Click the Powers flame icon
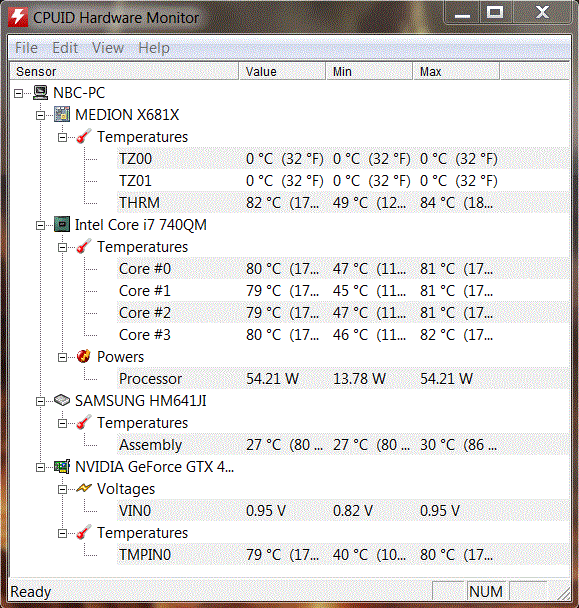This screenshot has width=579, height=608. pos(83,357)
